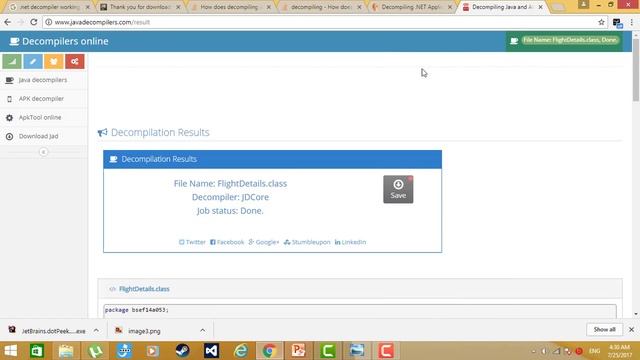Screen dimensions: 640x360
Task: Click the orange sidebar shortcut button
Action: 53,62
